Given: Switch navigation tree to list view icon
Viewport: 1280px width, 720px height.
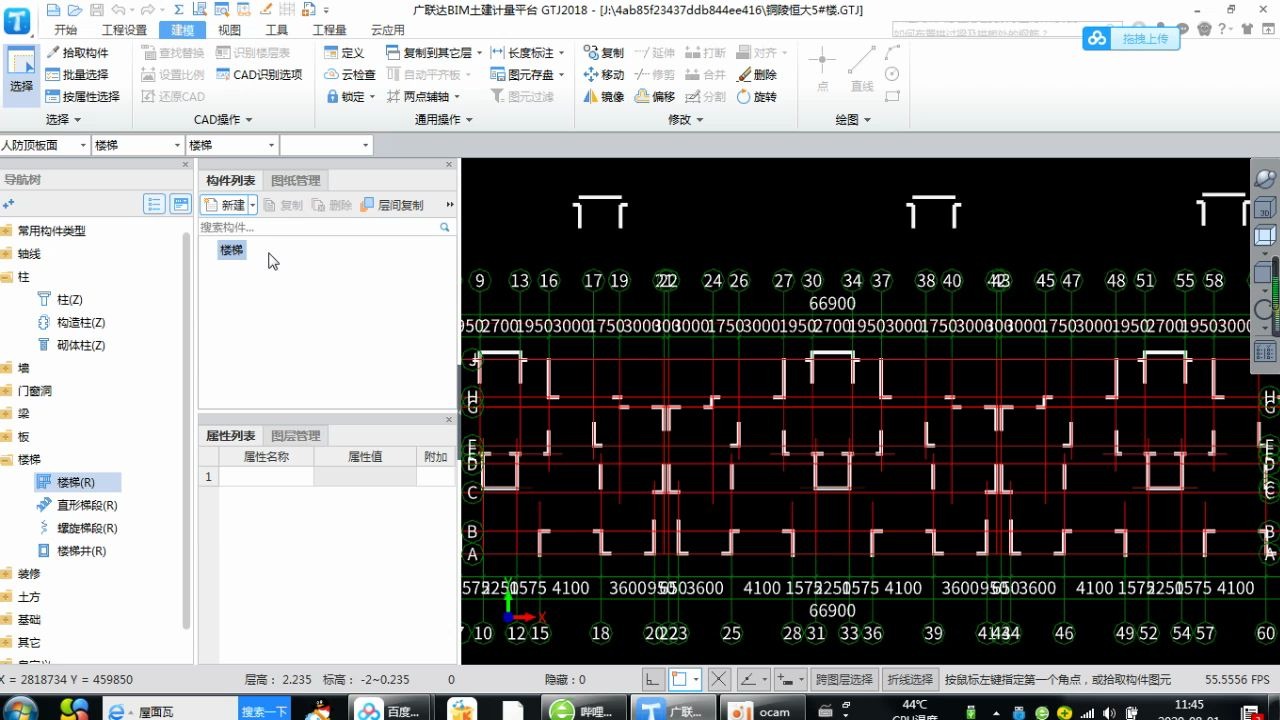Looking at the screenshot, I should pos(154,204).
